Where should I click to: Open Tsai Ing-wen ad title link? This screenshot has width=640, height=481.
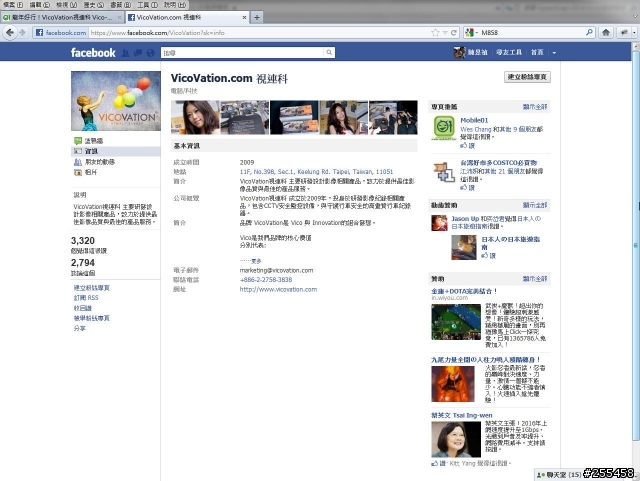pos(462,415)
